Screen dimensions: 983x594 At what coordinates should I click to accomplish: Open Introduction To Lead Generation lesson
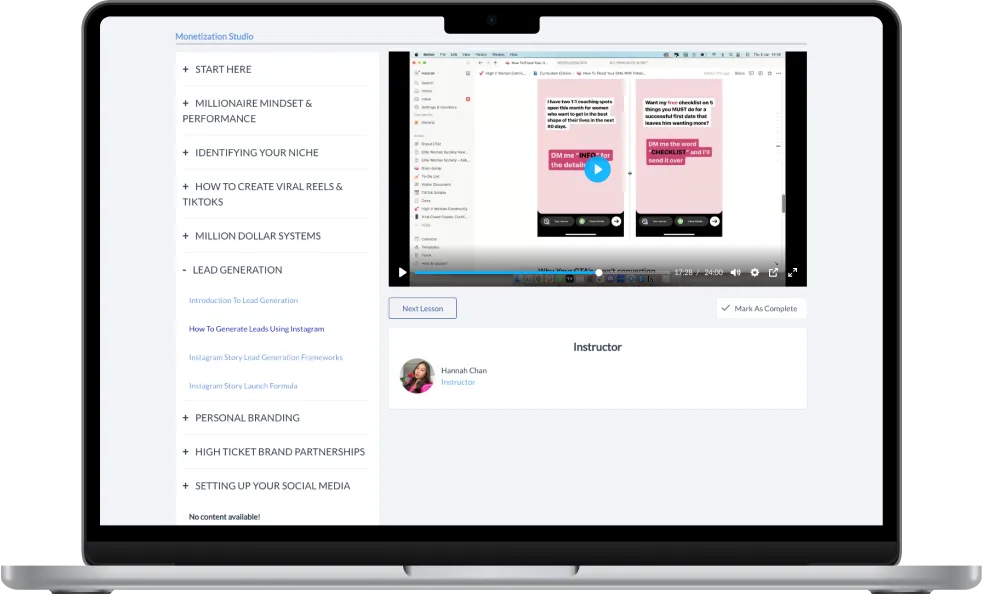pos(243,300)
